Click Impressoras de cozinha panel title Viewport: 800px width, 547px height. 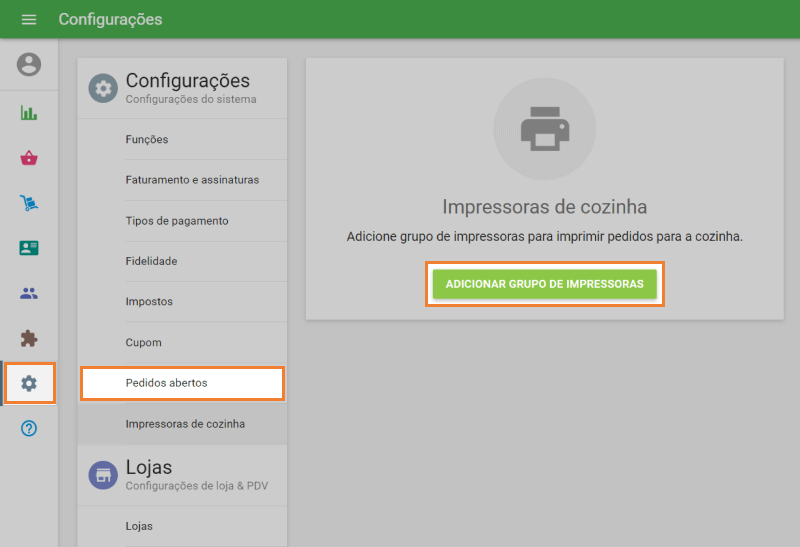[544, 207]
